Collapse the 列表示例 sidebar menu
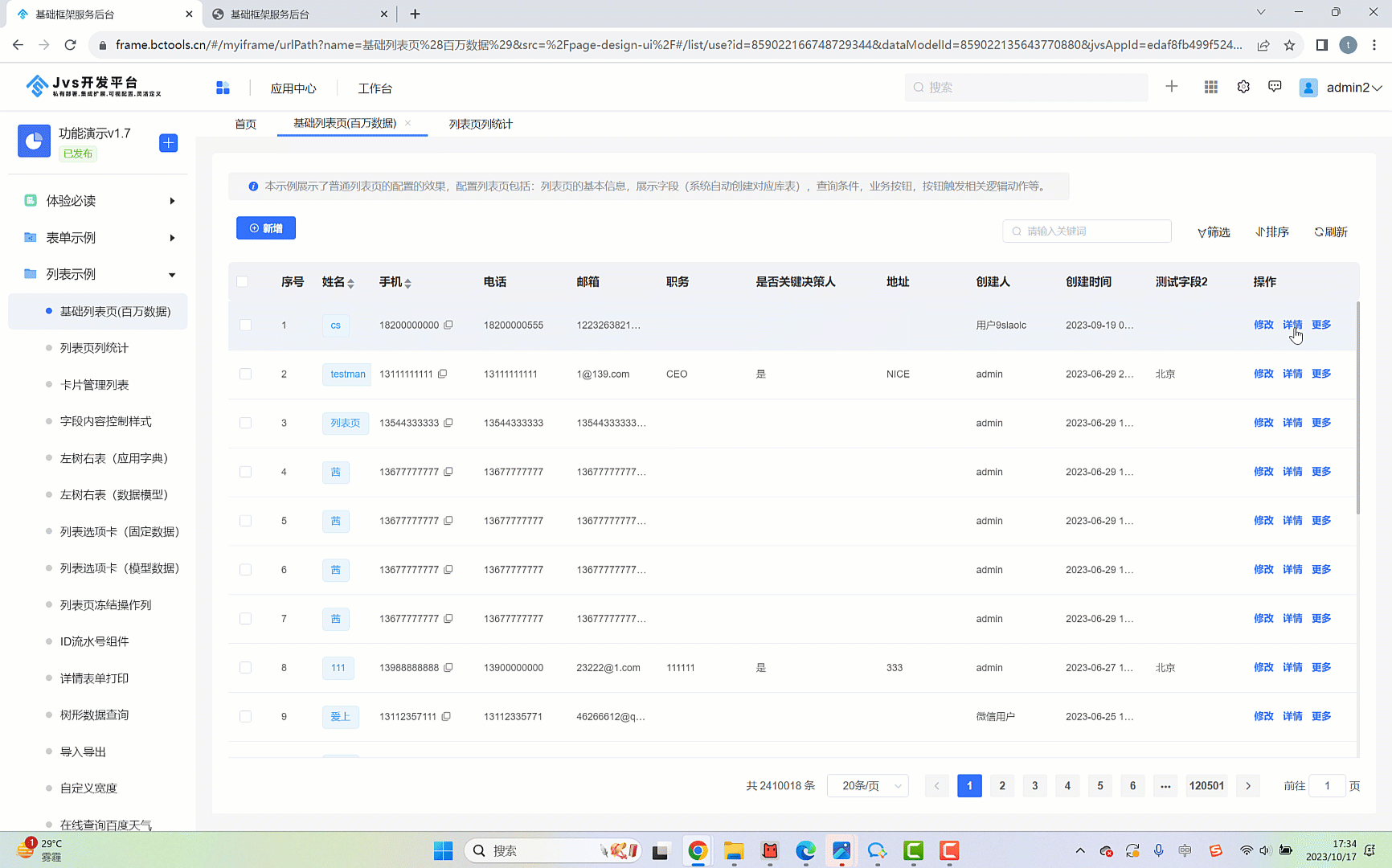This screenshot has height=868, width=1392. (x=98, y=274)
